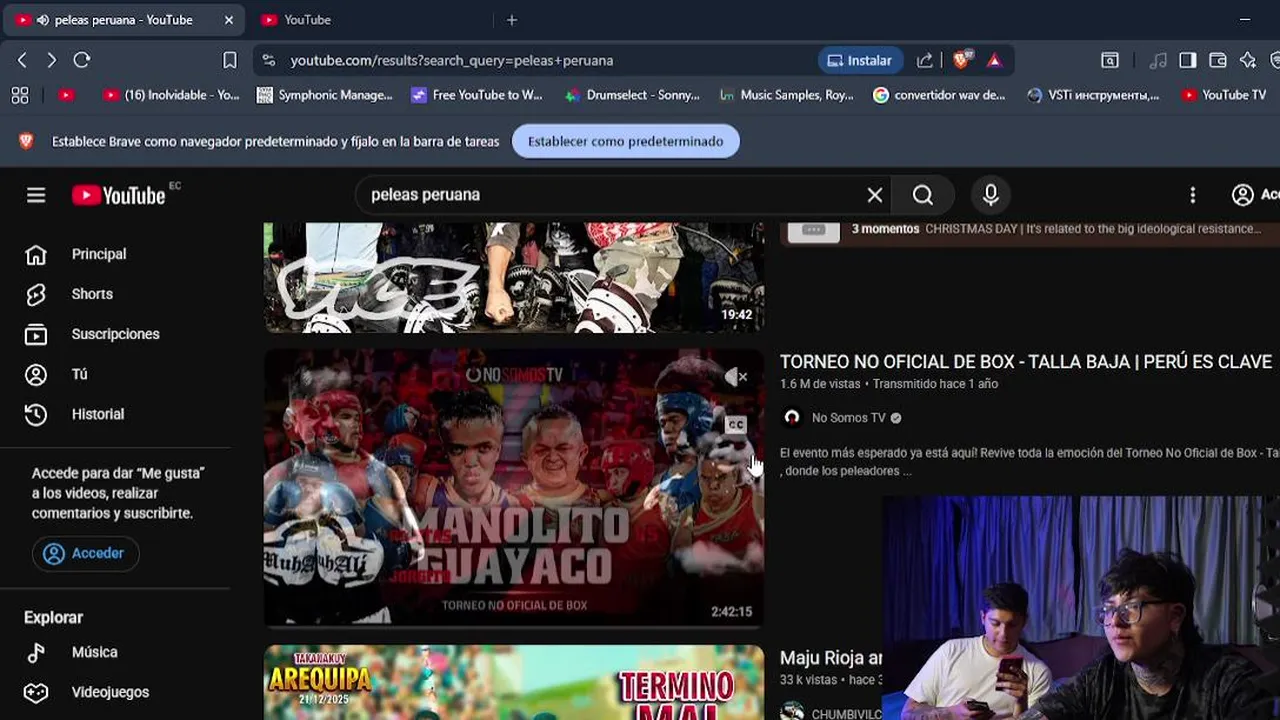Open the Maju Rioja video title
The height and width of the screenshot is (720, 1280).
(831, 658)
